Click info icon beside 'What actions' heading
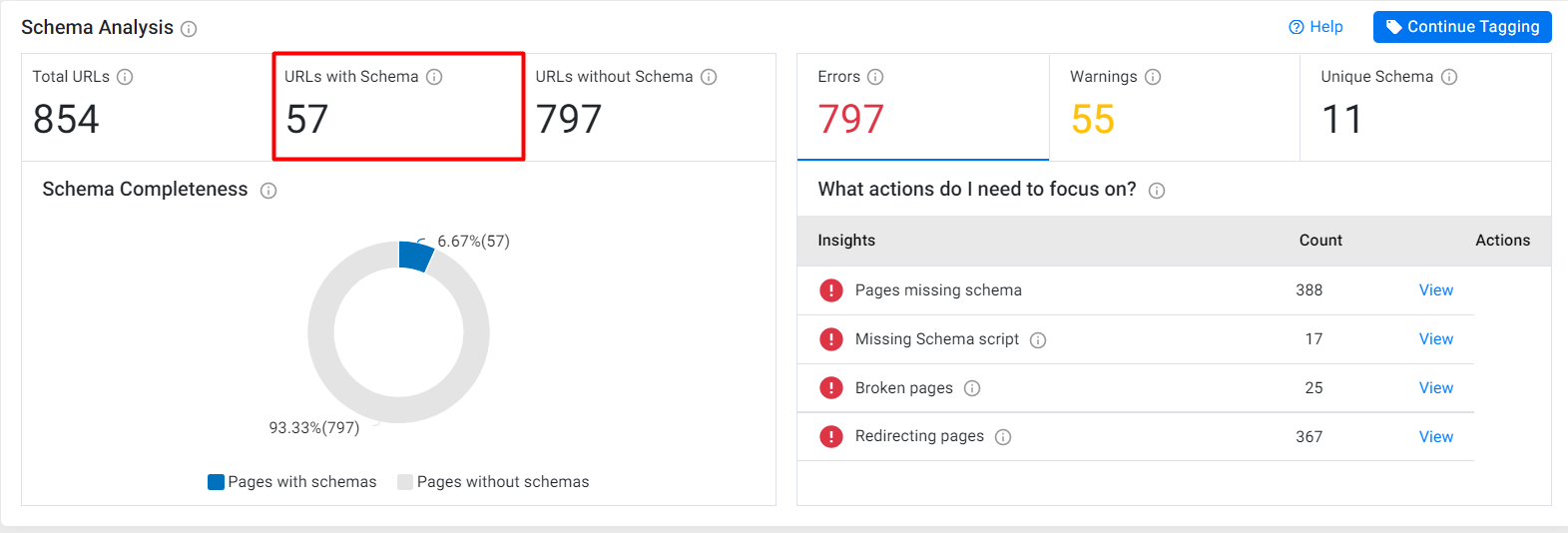This screenshot has height=533, width=1568. (1157, 191)
